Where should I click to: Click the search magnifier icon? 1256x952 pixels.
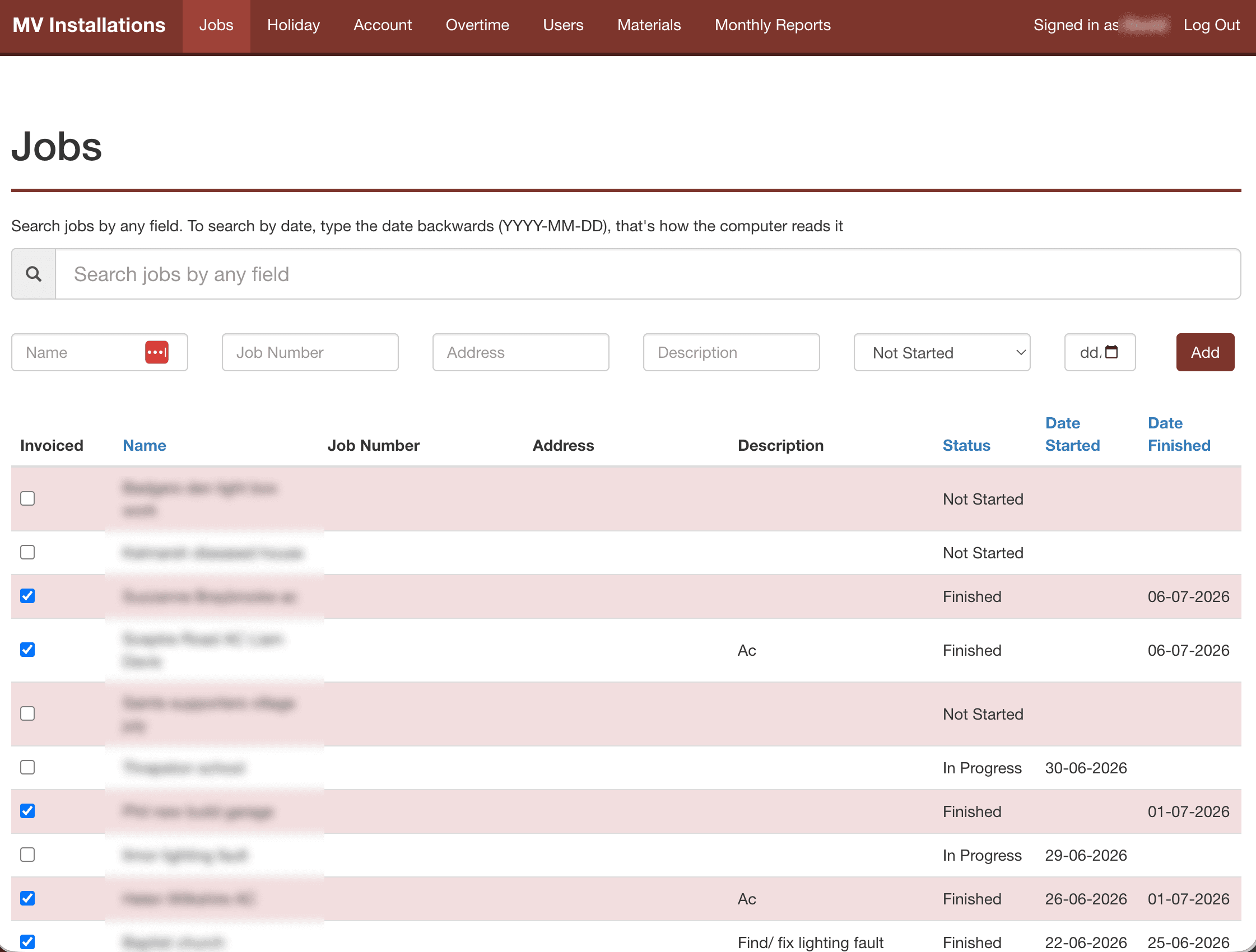pos(34,274)
